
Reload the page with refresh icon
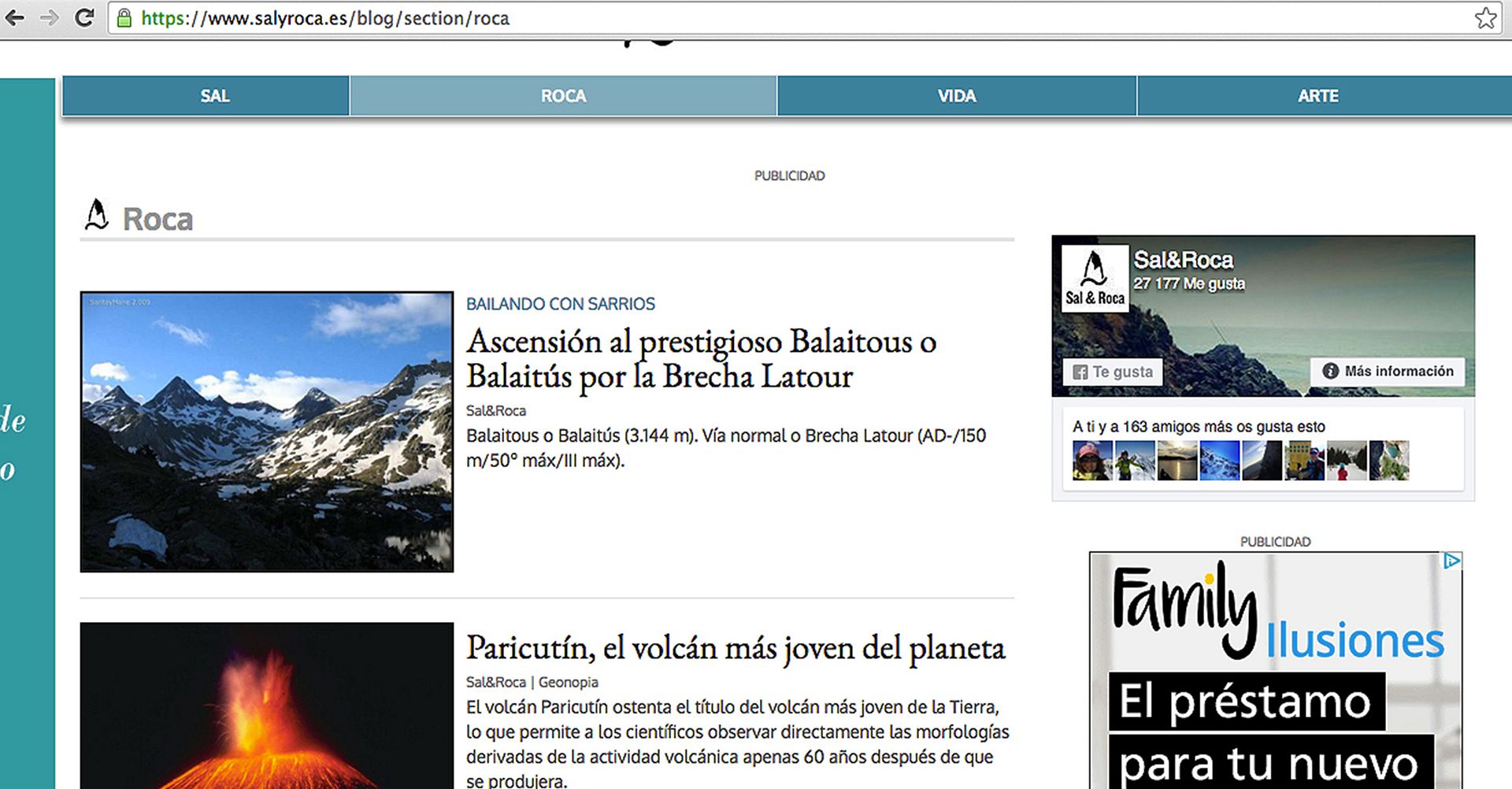point(84,17)
